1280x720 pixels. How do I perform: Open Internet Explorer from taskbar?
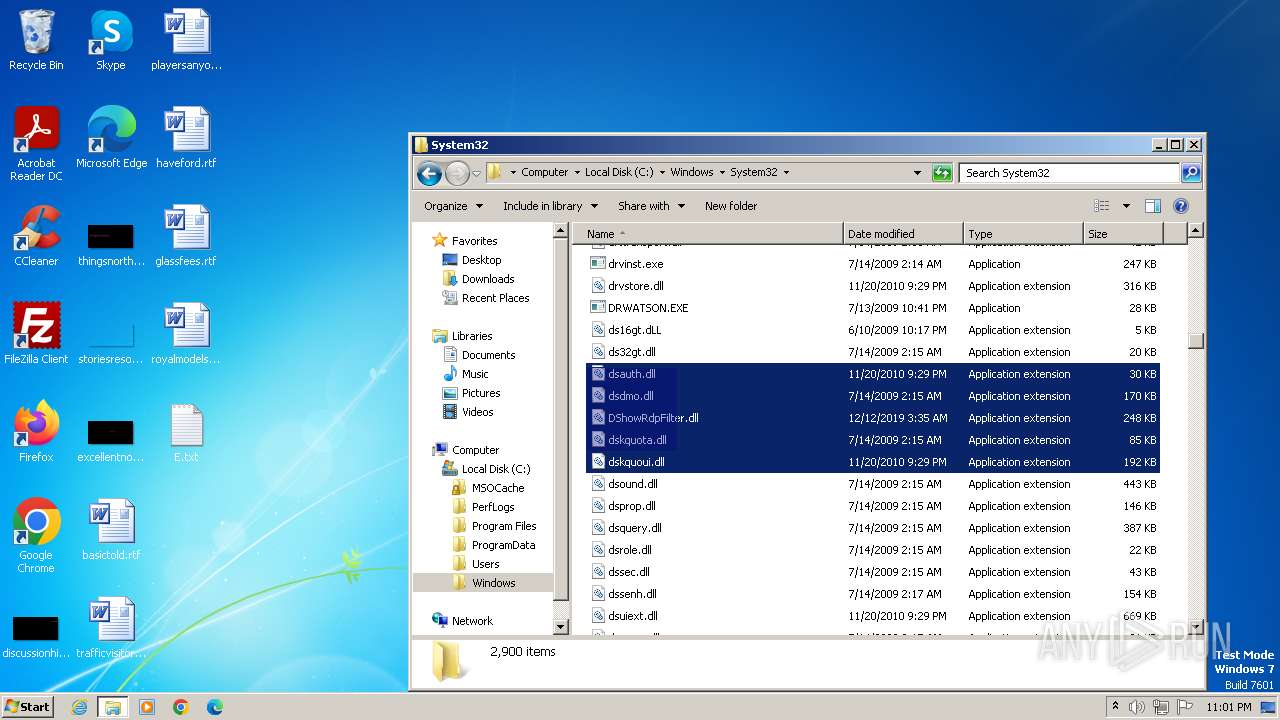(79, 707)
